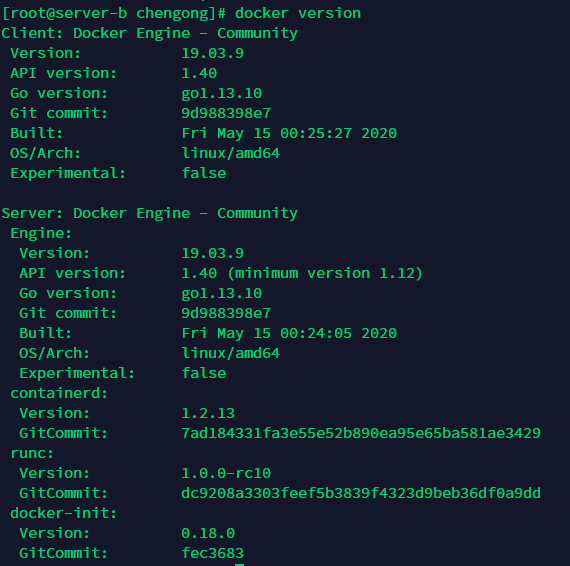Image resolution: width=570 pixels, height=566 pixels.
Task: Click the server Experimental false value
Action: pyautogui.click(x=204, y=373)
